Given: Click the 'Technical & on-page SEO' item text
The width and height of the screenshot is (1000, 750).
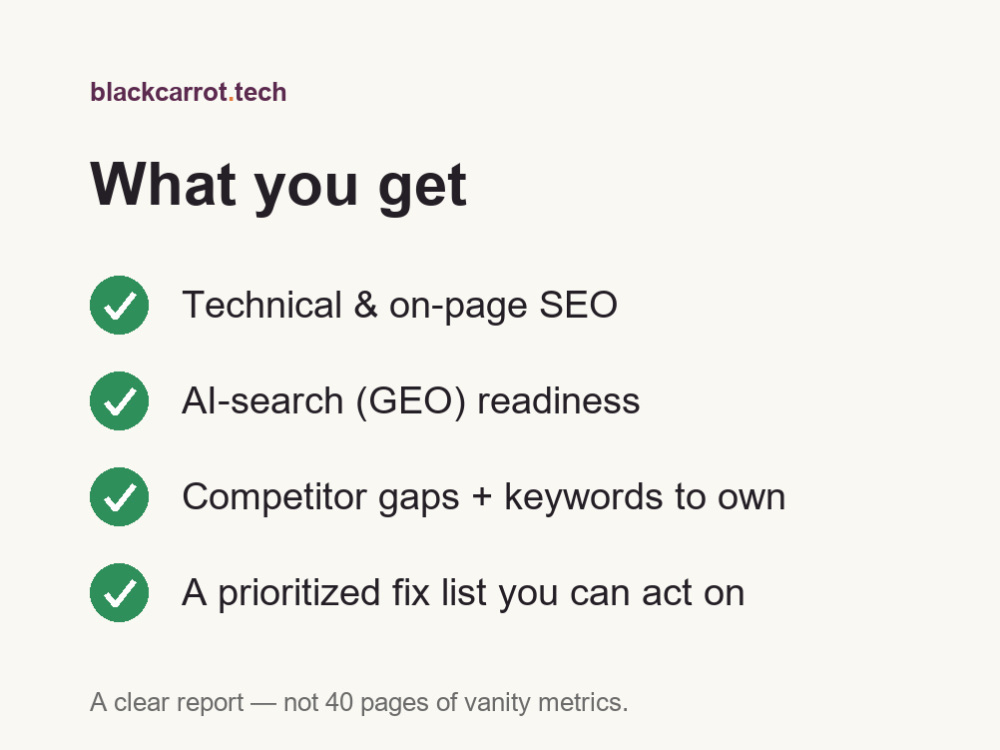Looking at the screenshot, I should point(400,305).
